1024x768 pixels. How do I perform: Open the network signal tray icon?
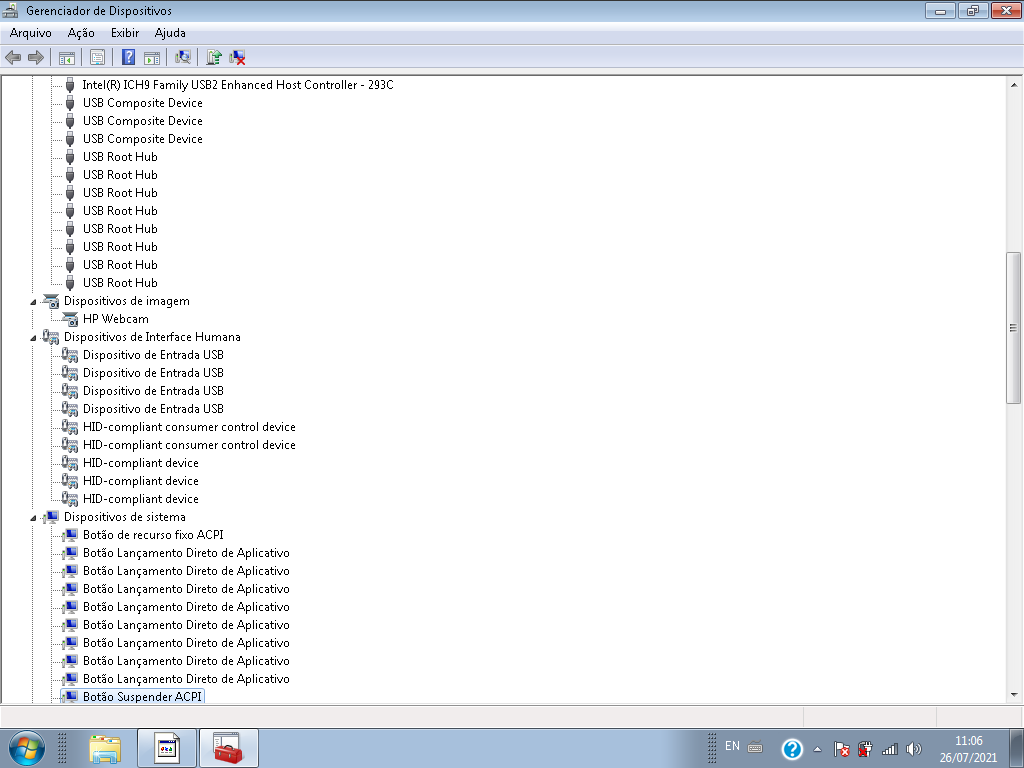pyautogui.click(x=889, y=749)
